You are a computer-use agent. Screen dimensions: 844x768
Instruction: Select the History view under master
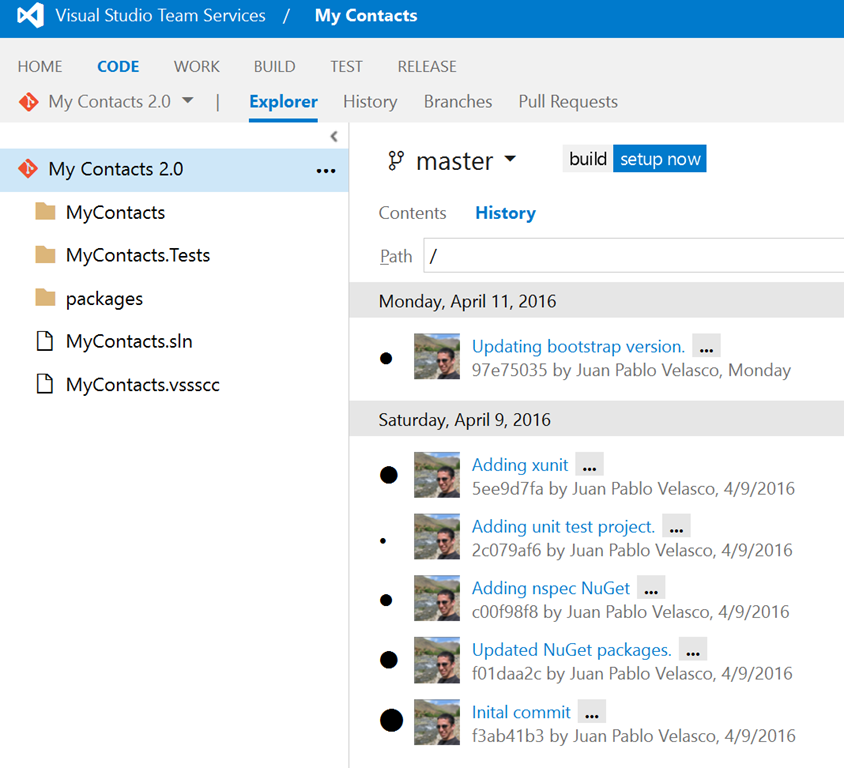pyautogui.click(x=505, y=213)
